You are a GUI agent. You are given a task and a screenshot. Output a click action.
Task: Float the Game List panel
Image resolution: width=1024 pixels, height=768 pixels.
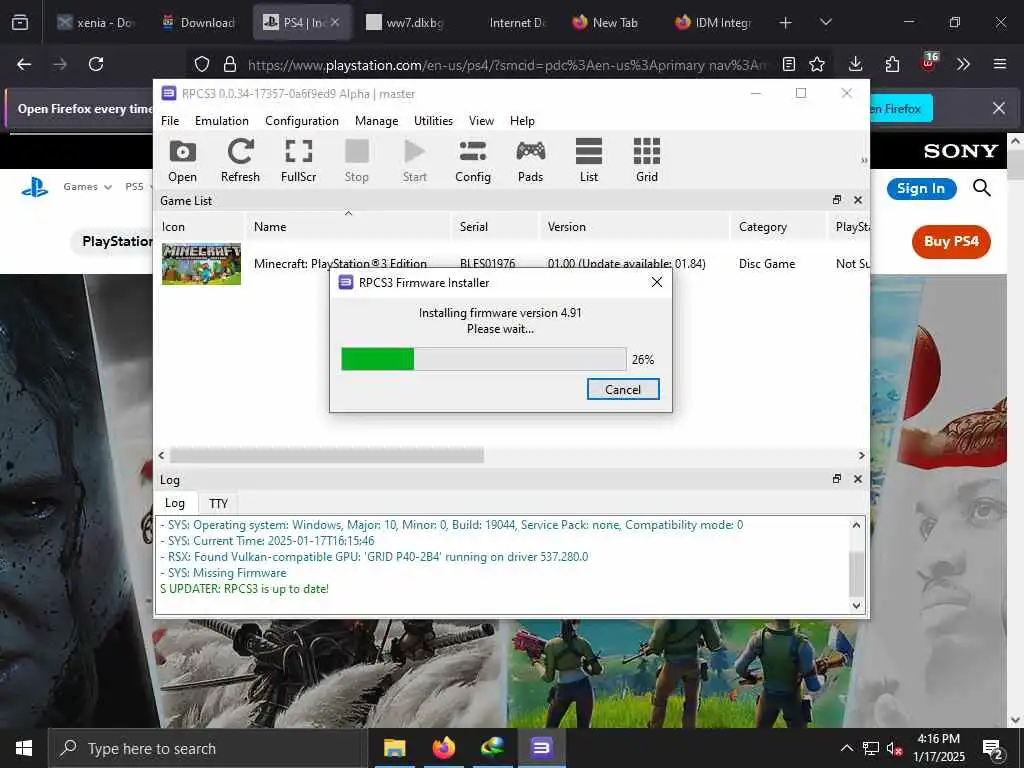(x=837, y=200)
